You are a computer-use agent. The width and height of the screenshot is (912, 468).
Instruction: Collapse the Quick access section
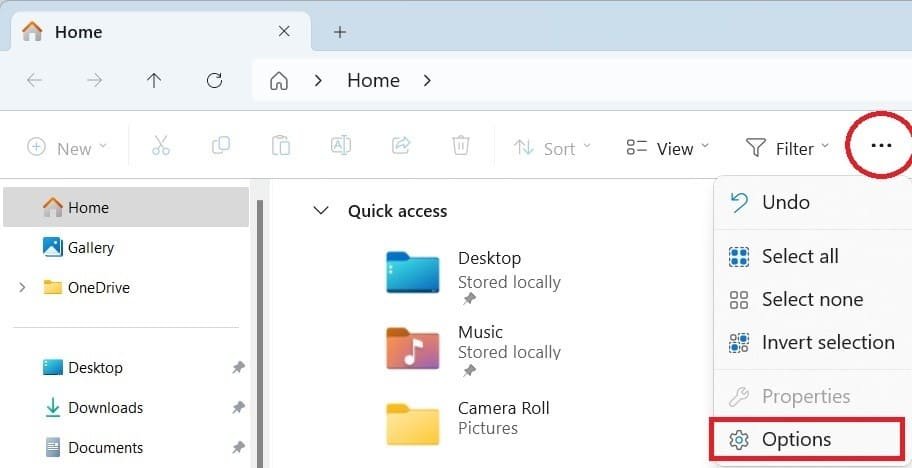coord(321,211)
